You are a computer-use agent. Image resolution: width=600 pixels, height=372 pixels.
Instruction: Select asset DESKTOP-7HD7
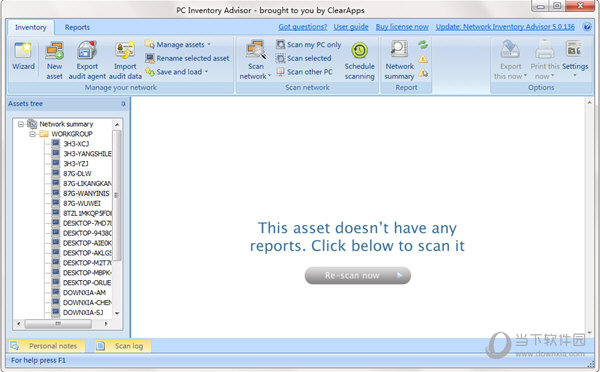coord(87,223)
